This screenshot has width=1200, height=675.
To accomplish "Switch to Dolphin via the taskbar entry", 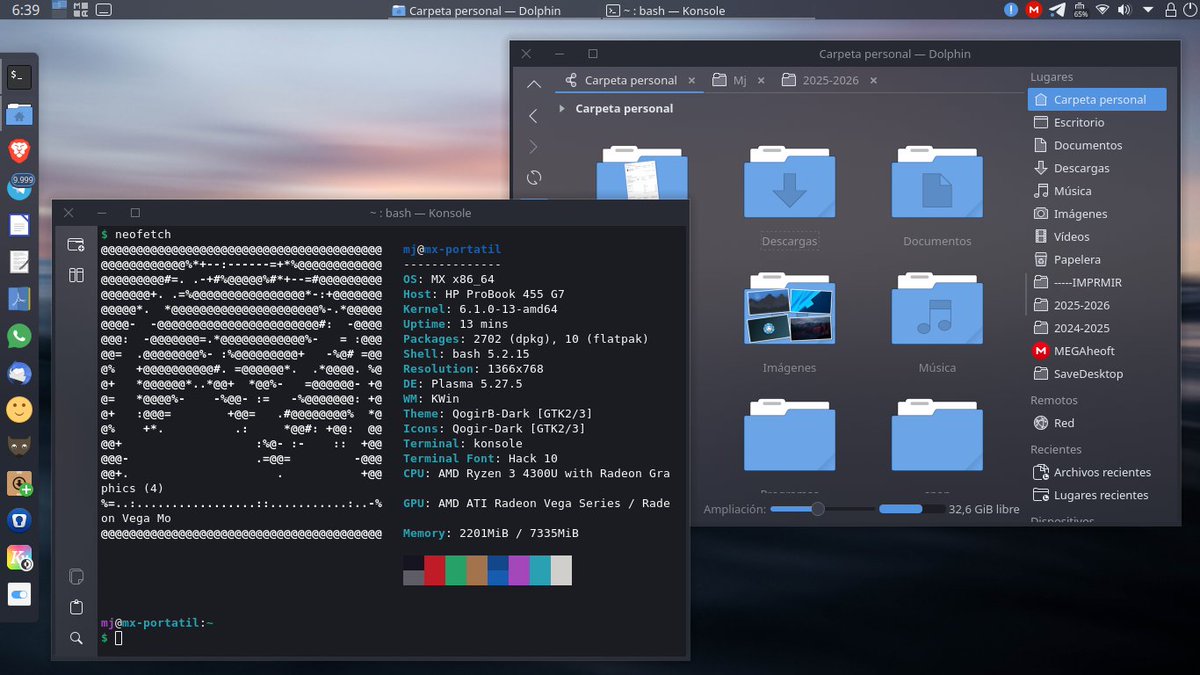I will [x=476, y=10].
